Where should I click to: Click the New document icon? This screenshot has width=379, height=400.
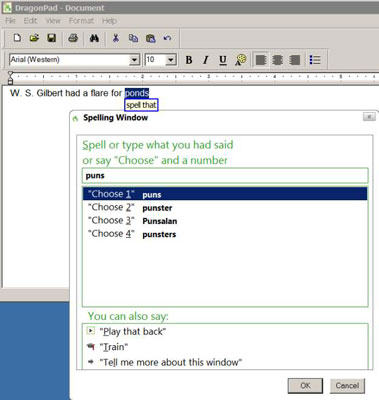pos(17,38)
